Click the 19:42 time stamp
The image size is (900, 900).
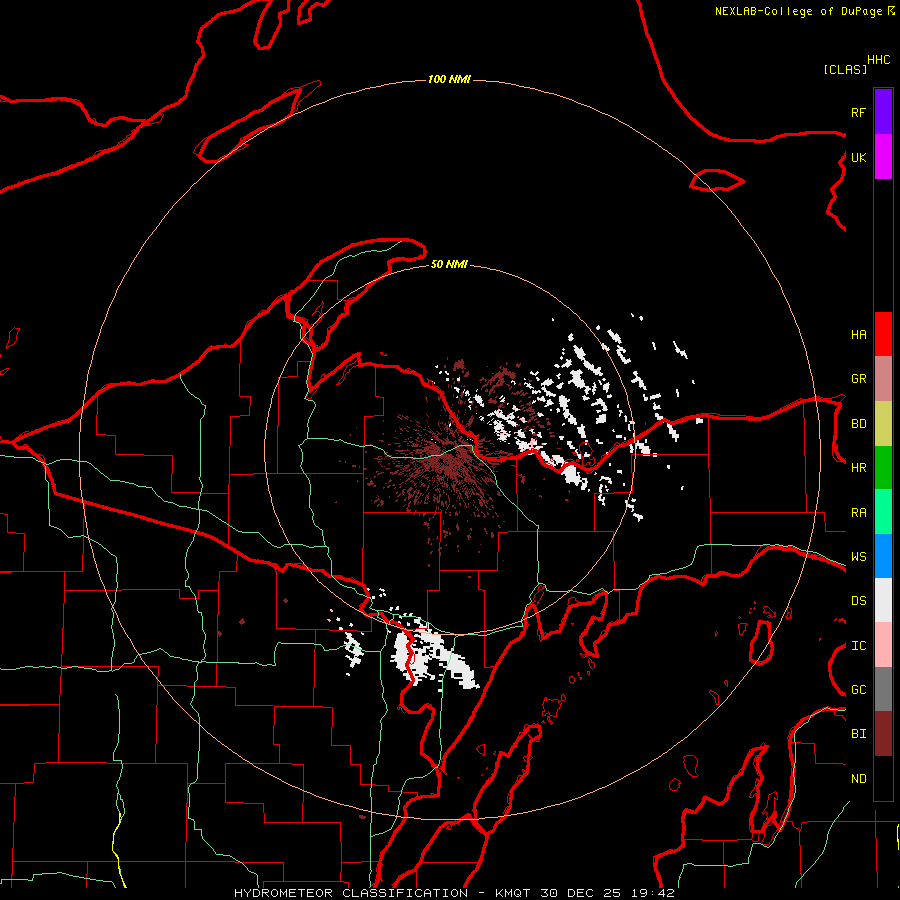point(651,893)
